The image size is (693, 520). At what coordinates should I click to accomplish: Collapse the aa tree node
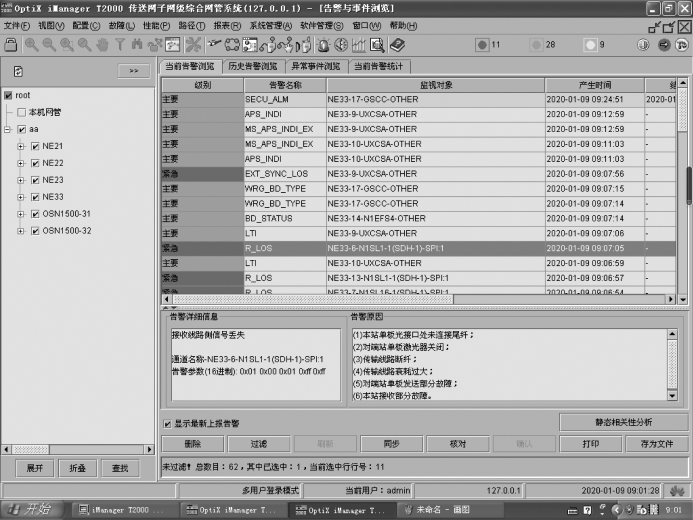pos(8,129)
